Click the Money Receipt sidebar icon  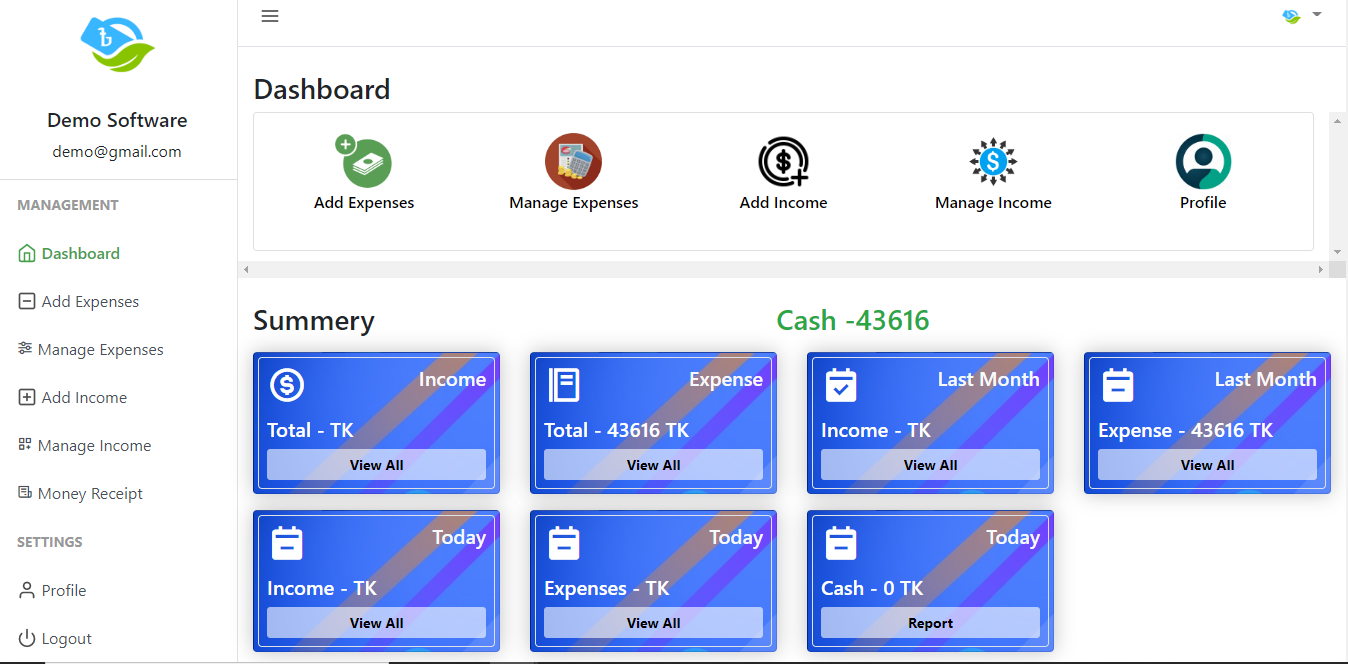click(x=24, y=493)
